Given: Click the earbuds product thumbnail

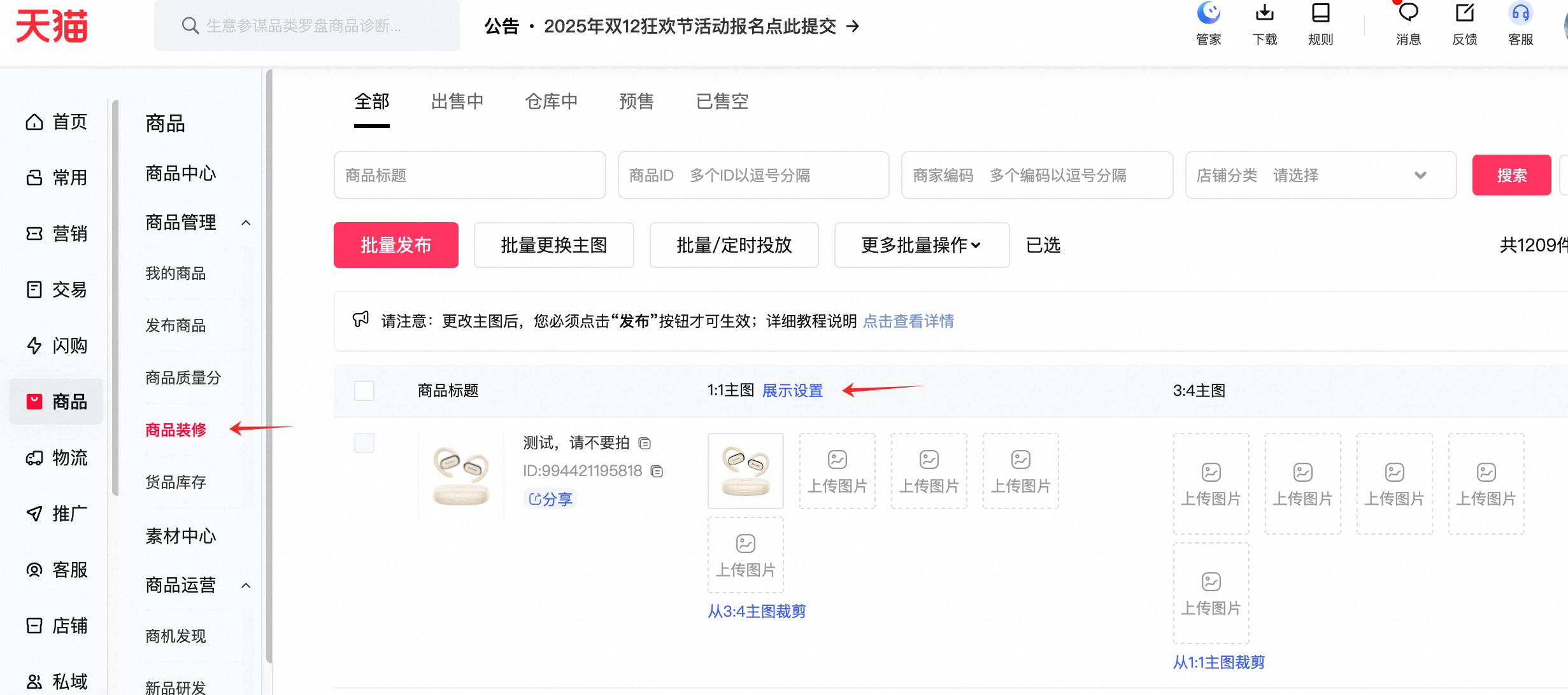Looking at the screenshot, I should 461,476.
